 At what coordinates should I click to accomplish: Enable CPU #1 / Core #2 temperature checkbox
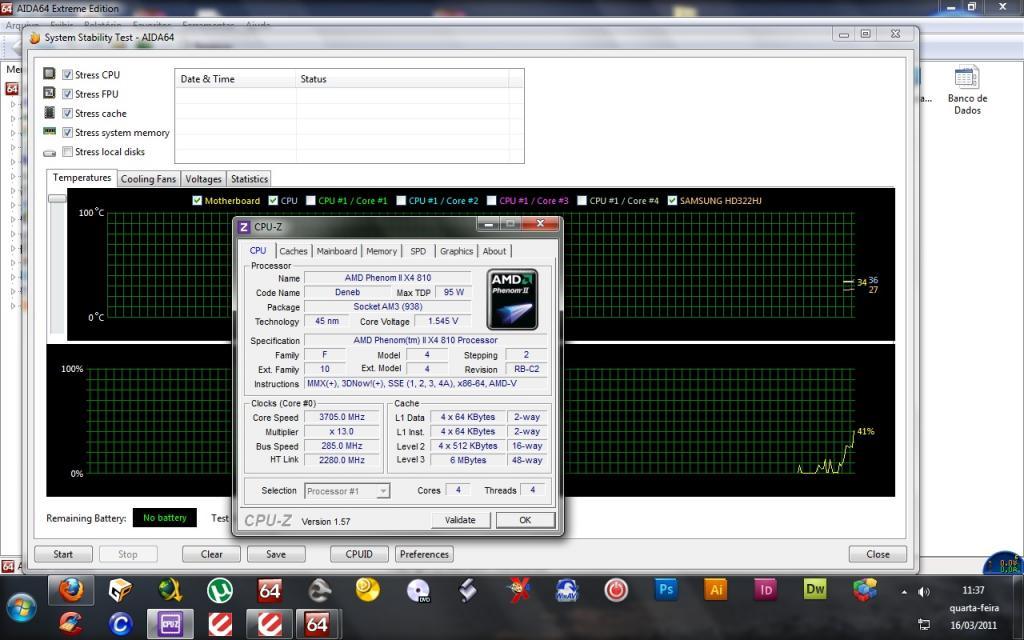tap(401, 200)
